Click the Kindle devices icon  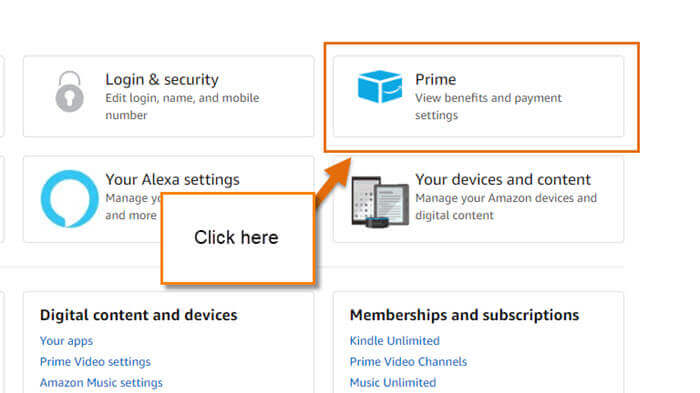[380, 202]
